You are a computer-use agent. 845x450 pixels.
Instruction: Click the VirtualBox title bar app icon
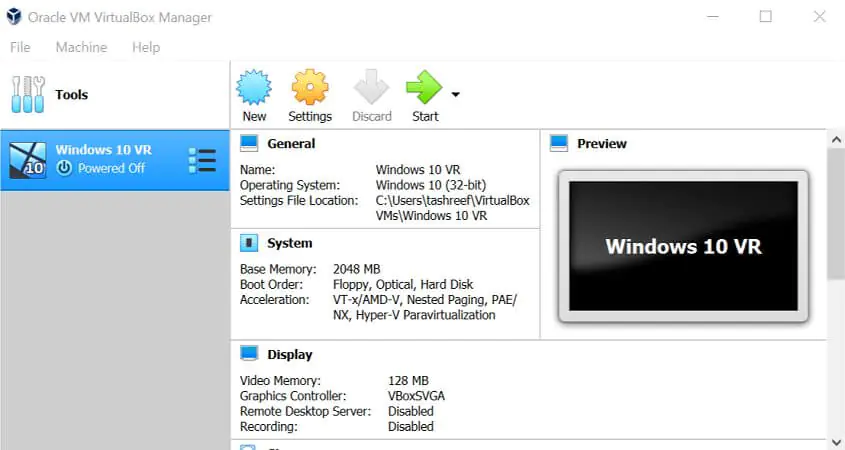(x=13, y=17)
